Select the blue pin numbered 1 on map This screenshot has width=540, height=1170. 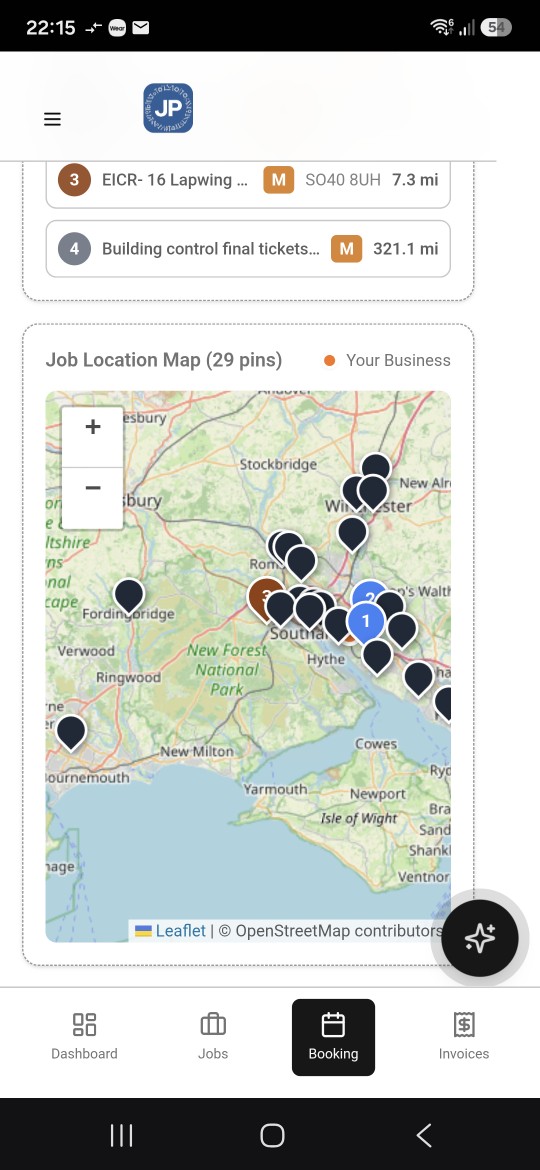[x=365, y=623]
